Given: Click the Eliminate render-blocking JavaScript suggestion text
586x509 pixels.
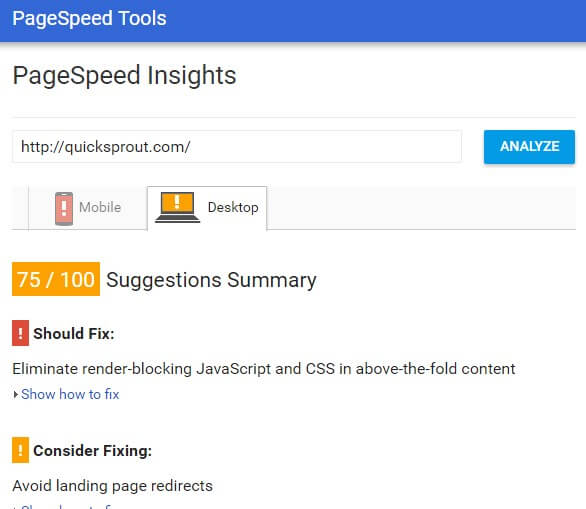Looking at the screenshot, I should pyautogui.click(x=264, y=369).
